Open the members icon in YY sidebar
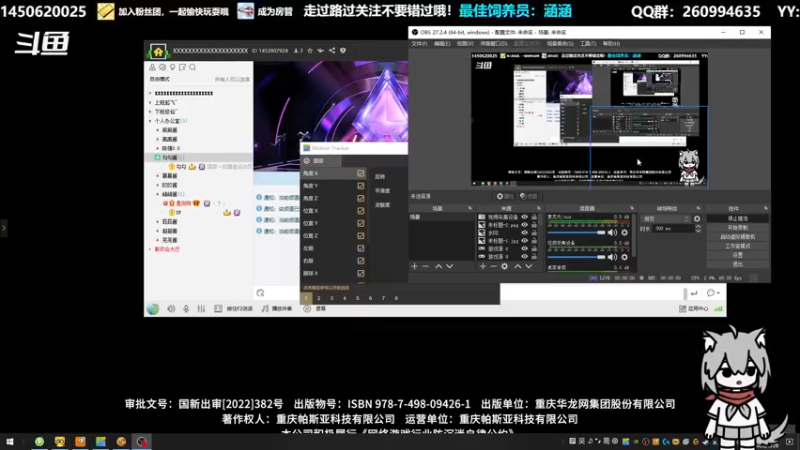The width and height of the screenshot is (800, 450). 152,67
